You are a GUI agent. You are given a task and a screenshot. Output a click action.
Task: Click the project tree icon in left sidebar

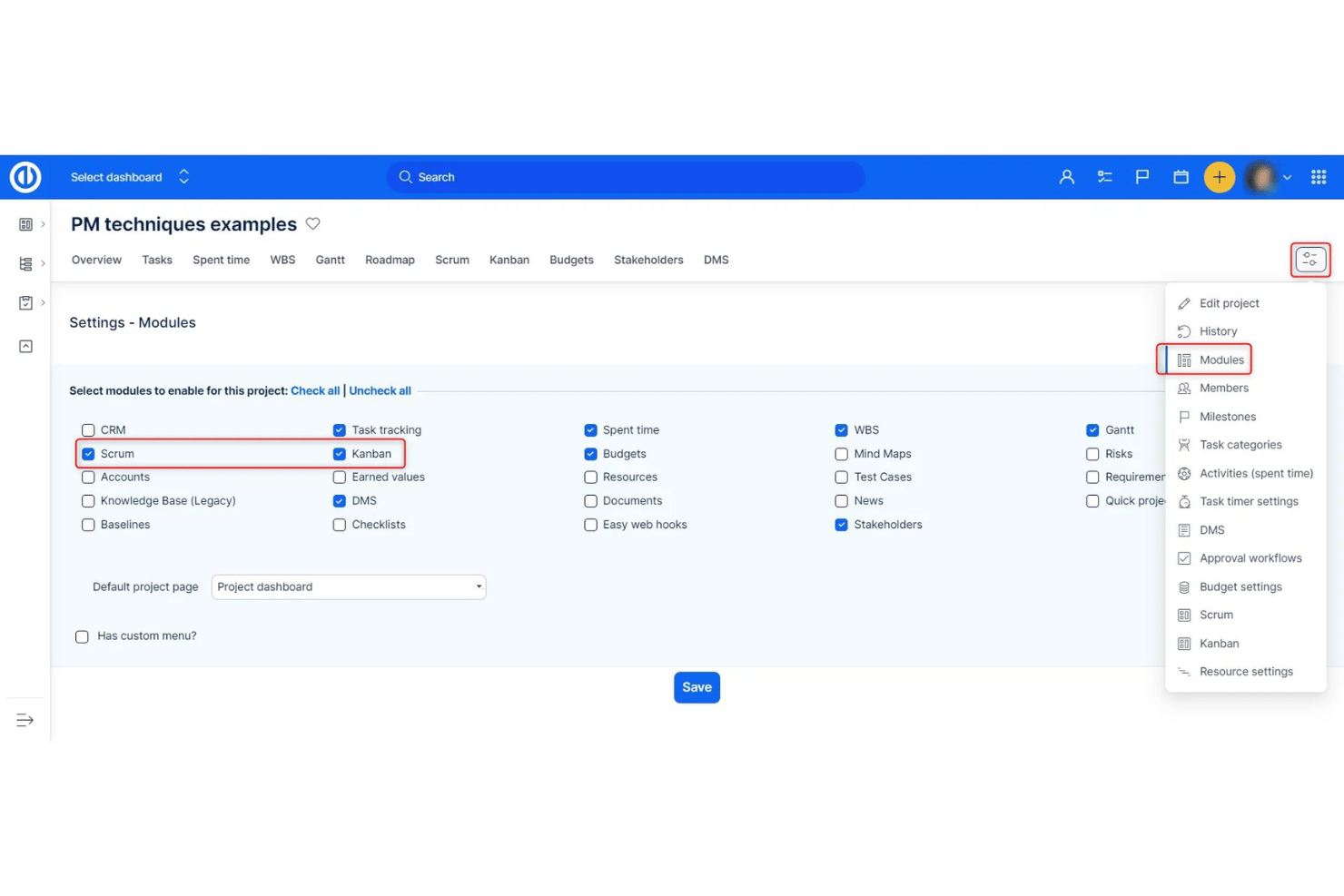[25, 263]
